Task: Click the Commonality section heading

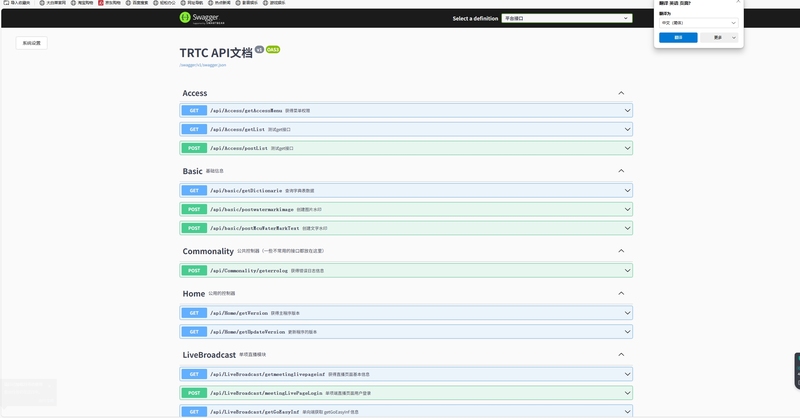Action: 208,251
